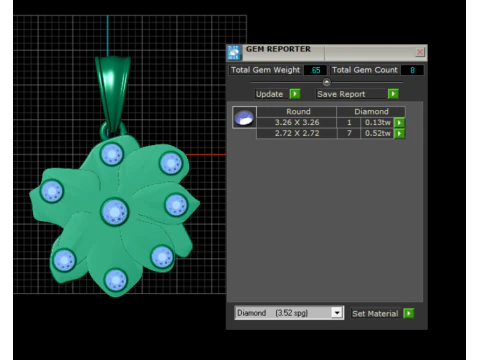The height and width of the screenshot is (360, 480).
Task: Click the green arrow for the 0.52tw row
Action: [399, 133]
